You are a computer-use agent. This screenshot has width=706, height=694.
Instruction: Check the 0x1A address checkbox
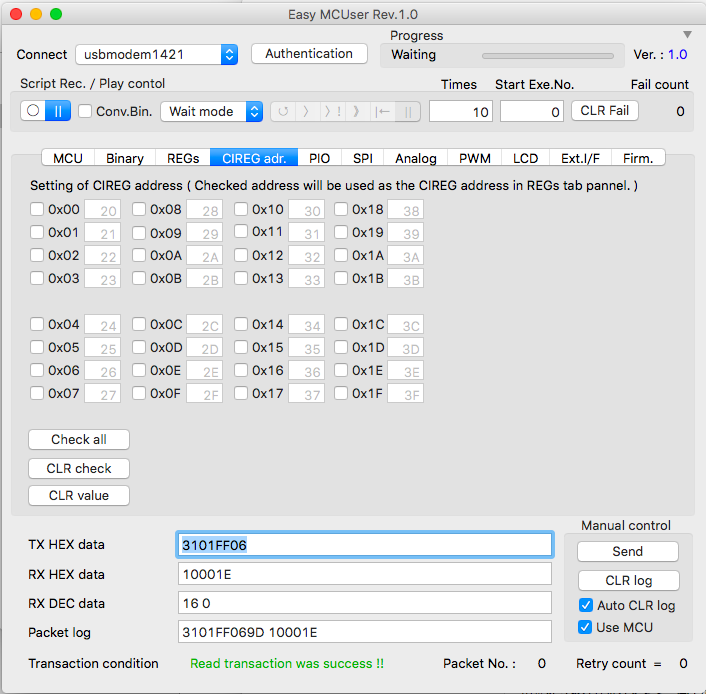click(341, 255)
